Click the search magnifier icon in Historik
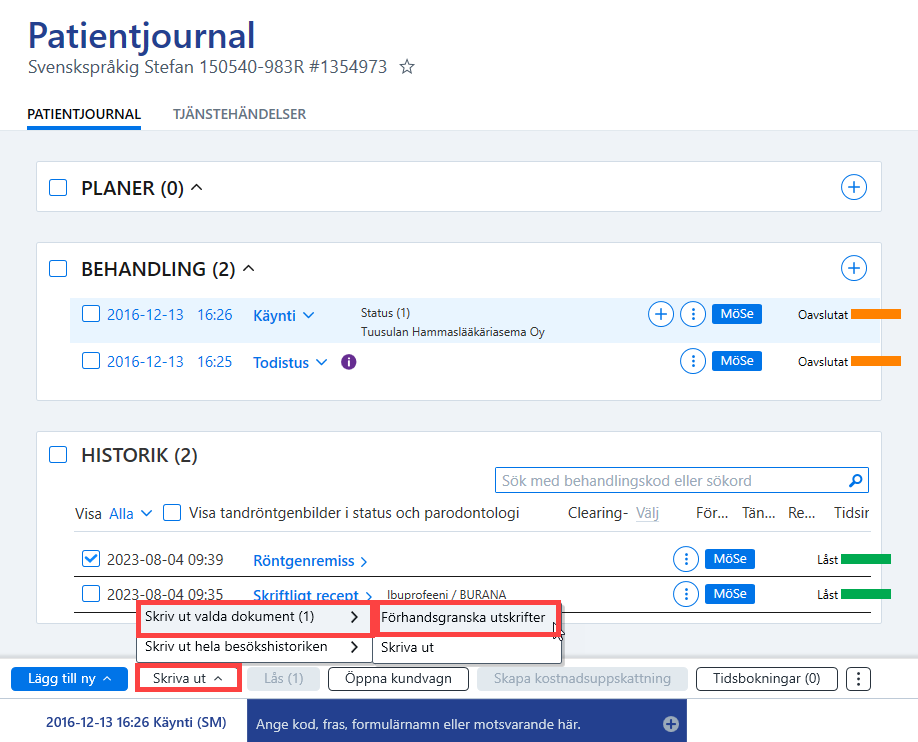The image size is (918, 742). (x=855, y=481)
